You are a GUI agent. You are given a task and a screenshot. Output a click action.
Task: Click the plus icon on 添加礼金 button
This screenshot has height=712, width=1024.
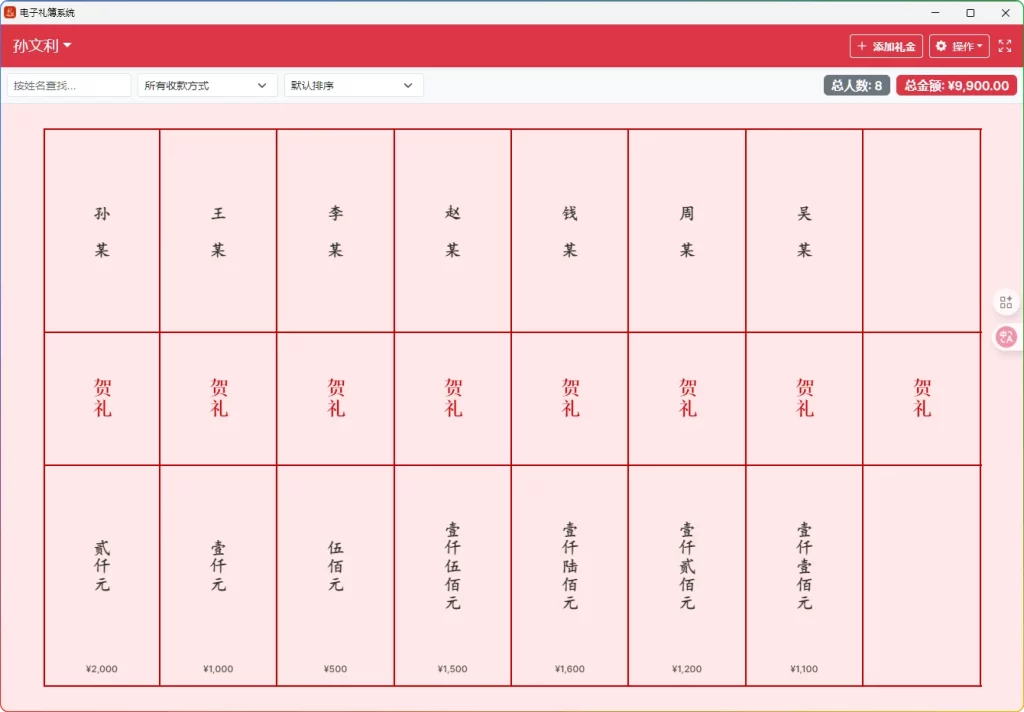click(863, 45)
